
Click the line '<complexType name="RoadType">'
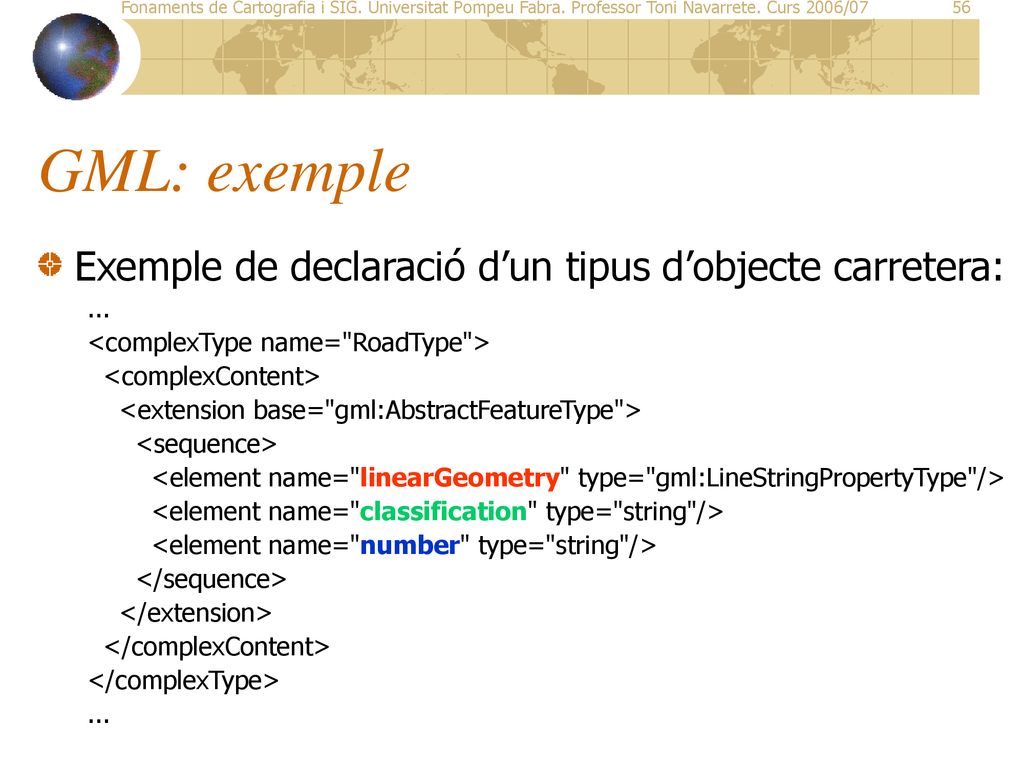pos(289,343)
